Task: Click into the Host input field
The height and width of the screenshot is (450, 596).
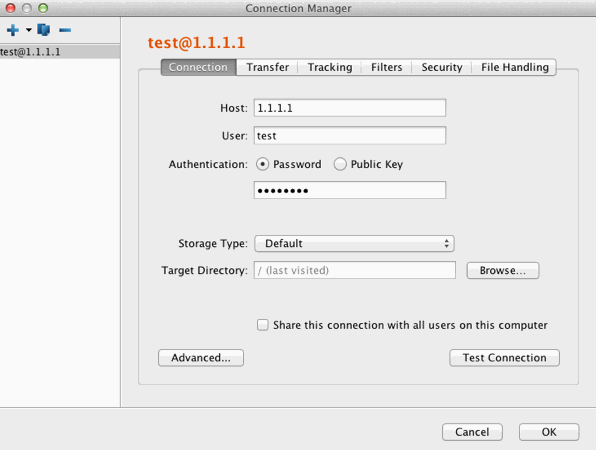Action: click(x=350, y=108)
